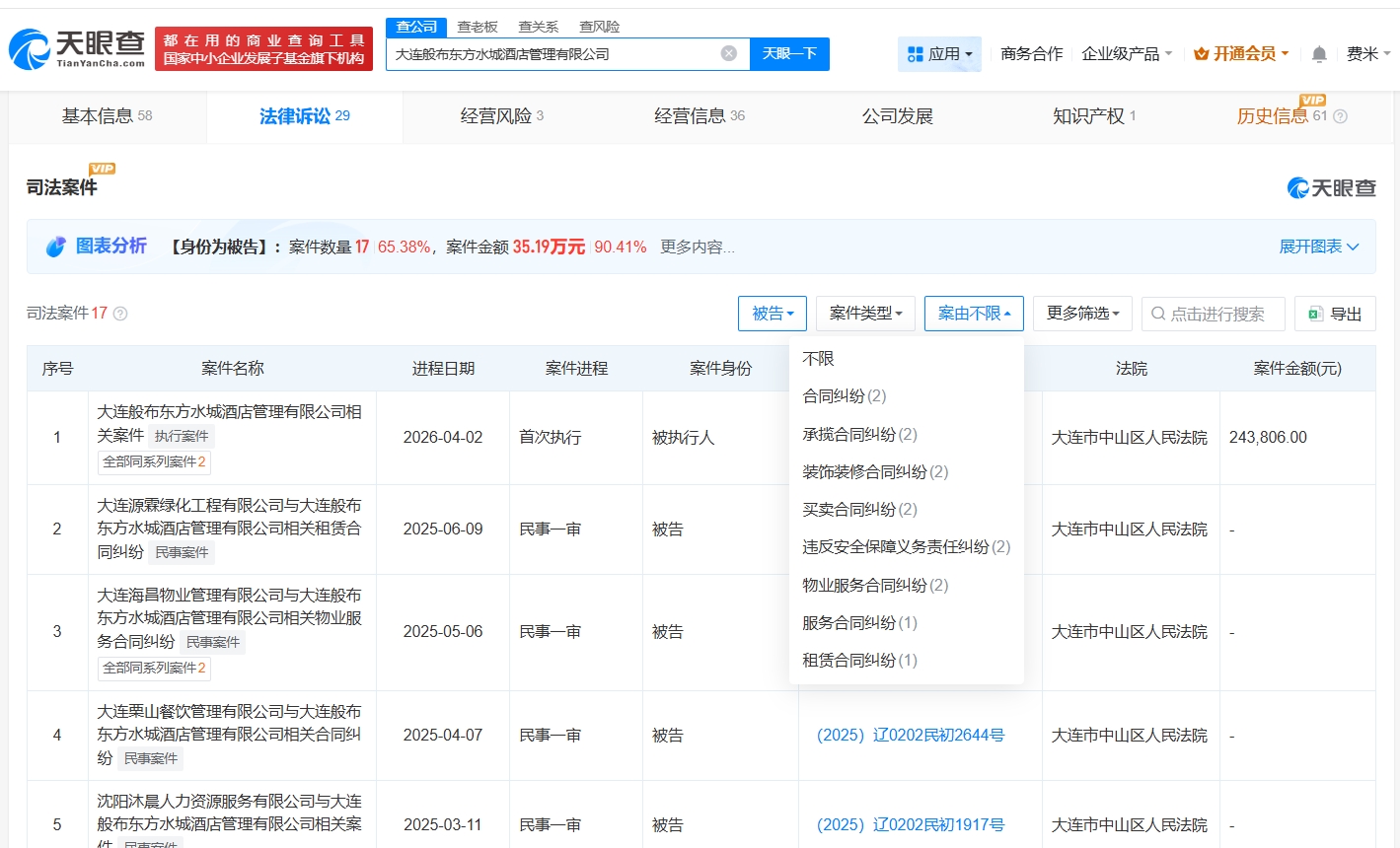Image resolution: width=1400 pixels, height=848 pixels.
Task: Open the 开通会员 dropdown
Action: click(1241, 54)
